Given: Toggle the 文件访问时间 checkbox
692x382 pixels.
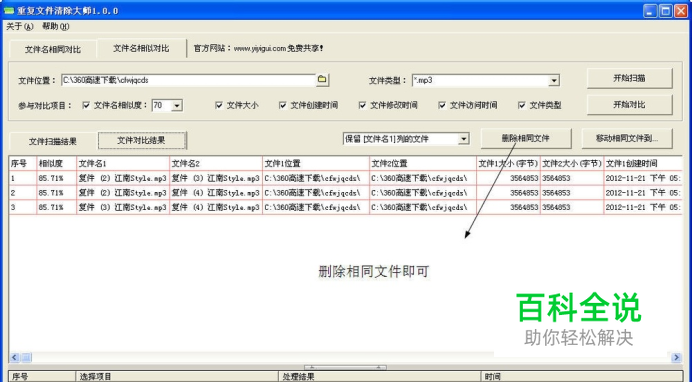Looking at the screenshot, I should click(442, 105).
